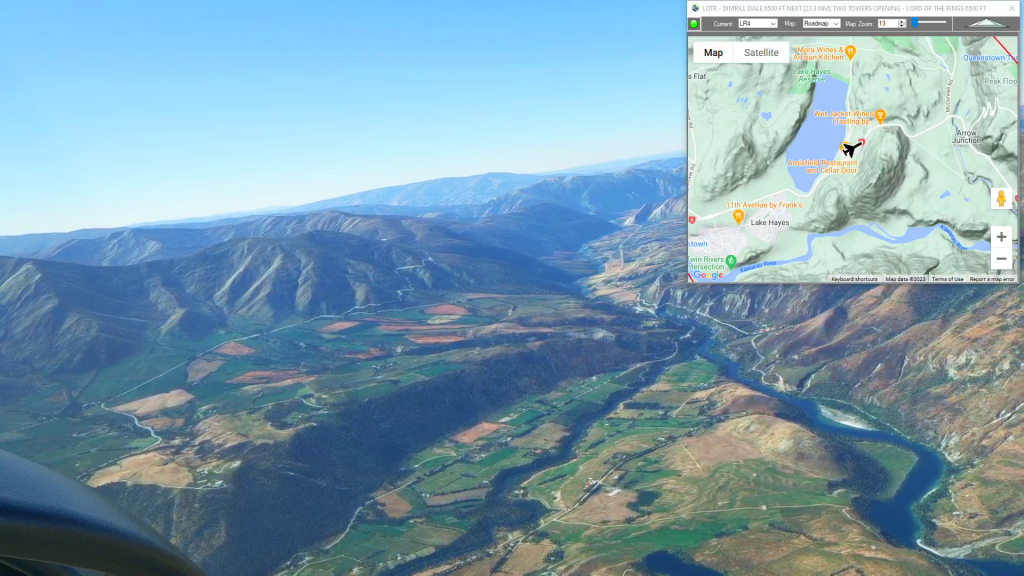Increase Map Zoom with stepper up arrow
Image resolution: width=1024 pixels, height=576 pixels.
coord(902,21)
